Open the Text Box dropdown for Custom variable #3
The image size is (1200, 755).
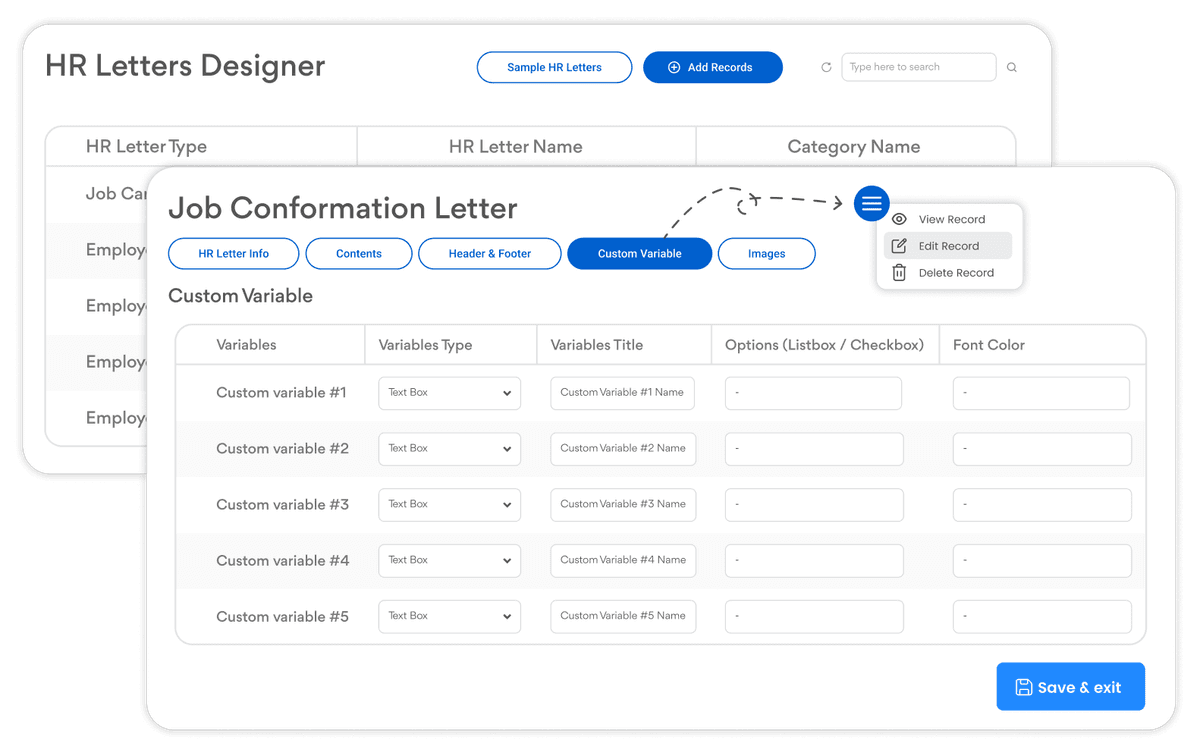(x=449, y=504)
